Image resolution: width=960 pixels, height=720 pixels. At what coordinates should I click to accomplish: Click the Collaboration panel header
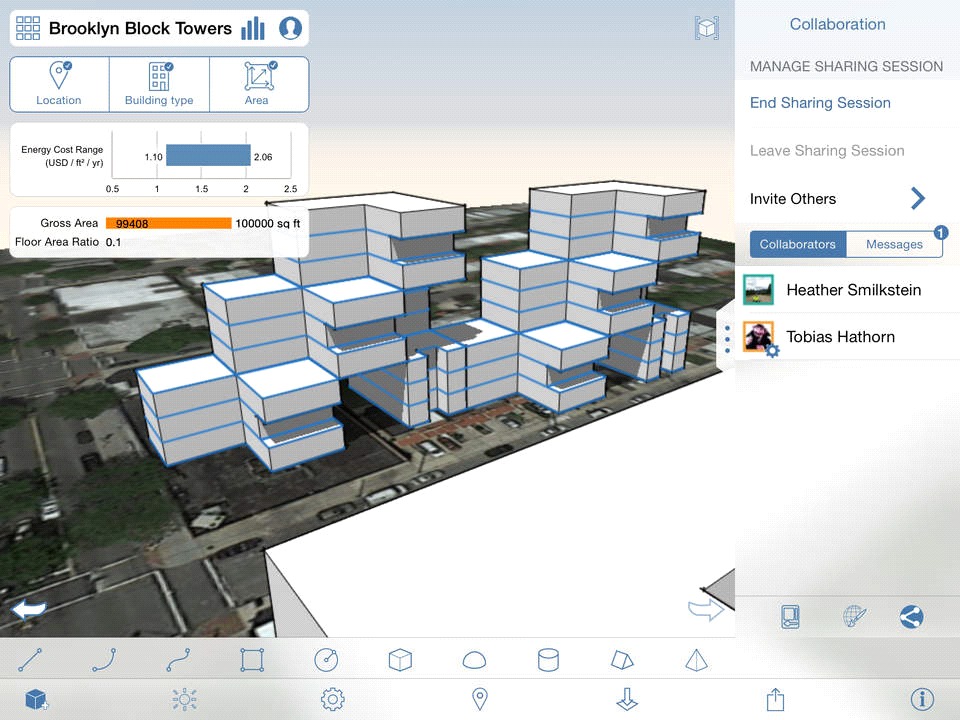click(x=838, y=24)
